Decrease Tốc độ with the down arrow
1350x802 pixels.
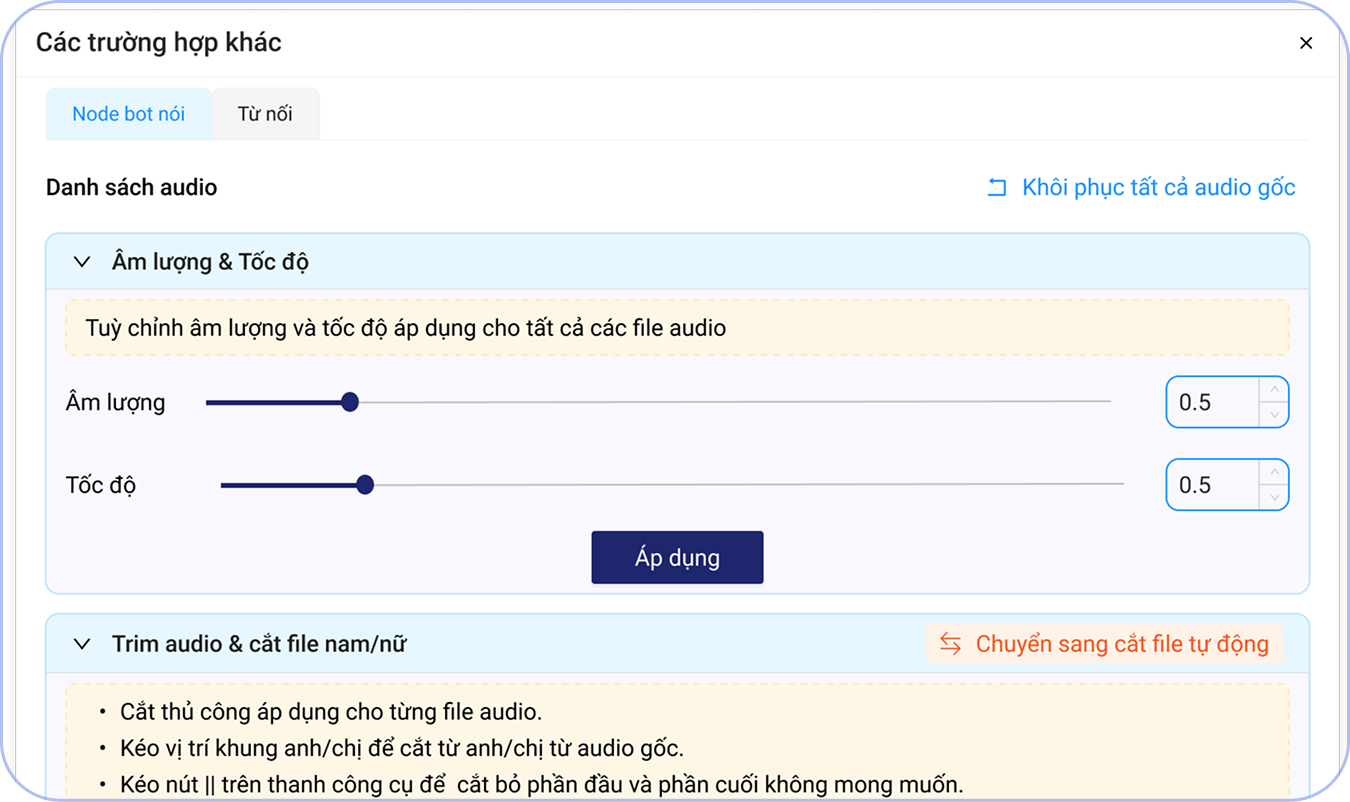click(1274, 497)
